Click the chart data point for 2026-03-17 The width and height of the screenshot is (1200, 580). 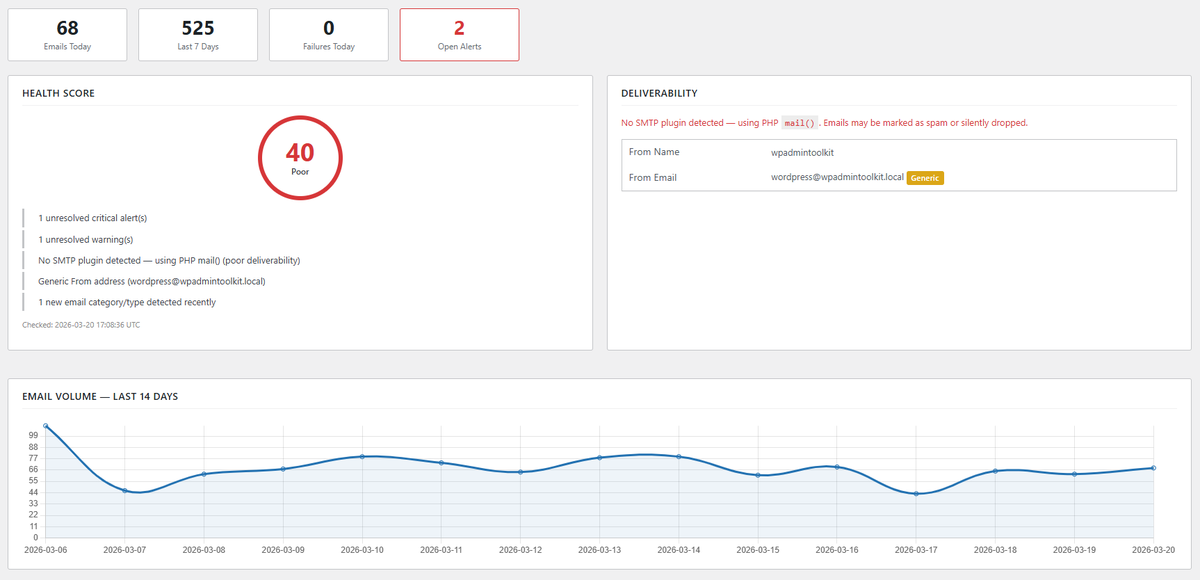coord(916,494)
